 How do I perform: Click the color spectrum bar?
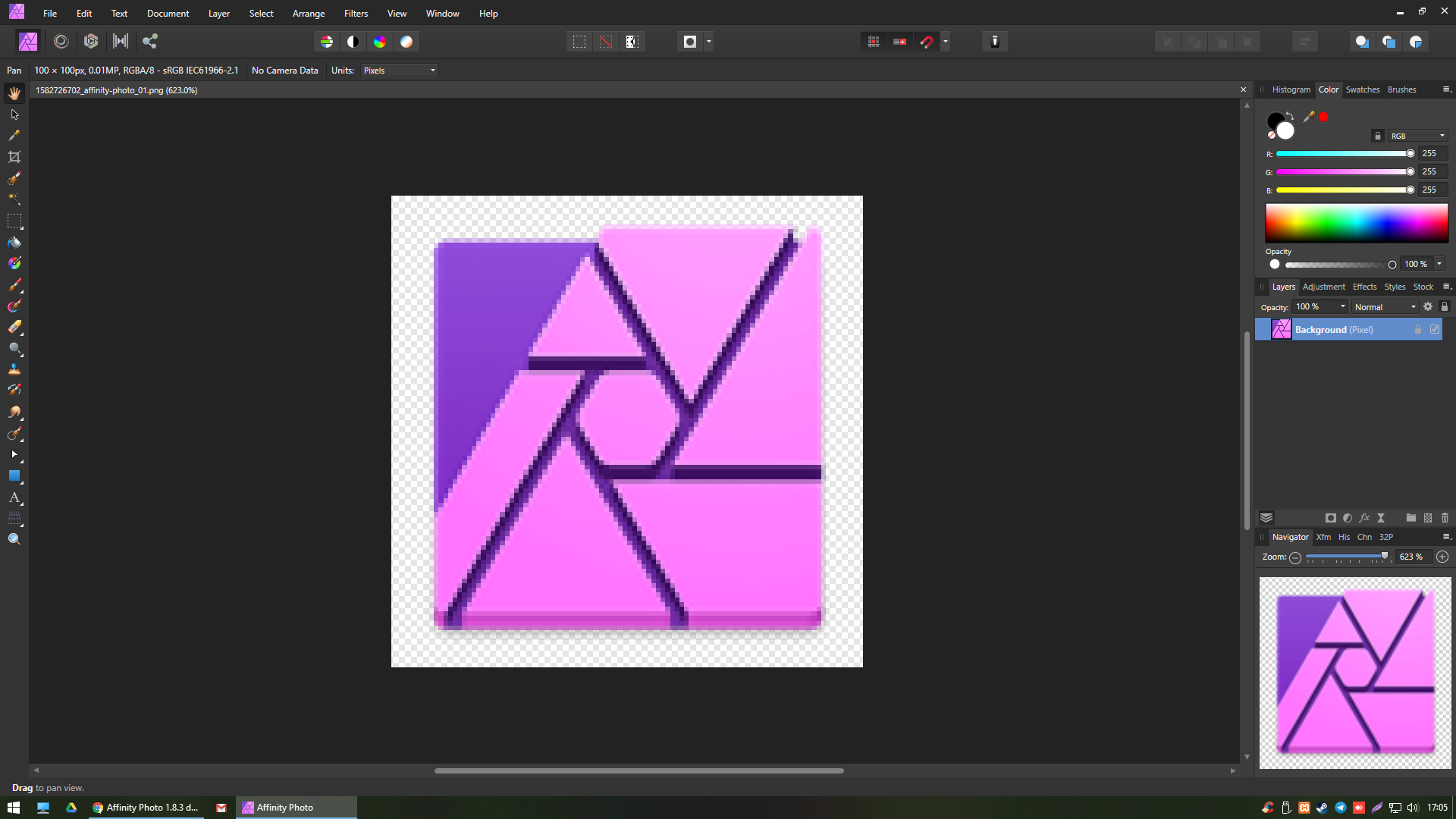1357,223
